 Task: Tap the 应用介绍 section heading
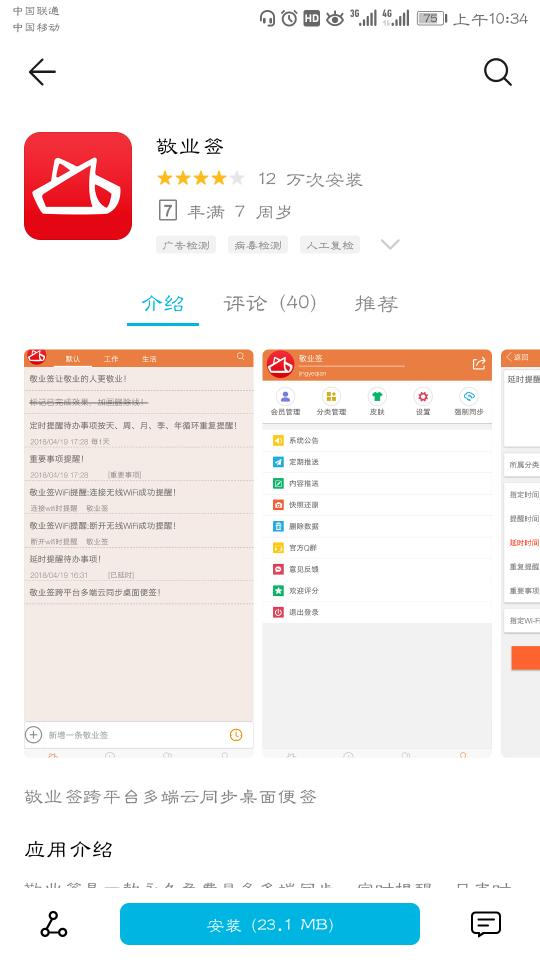tap(69, 850)
